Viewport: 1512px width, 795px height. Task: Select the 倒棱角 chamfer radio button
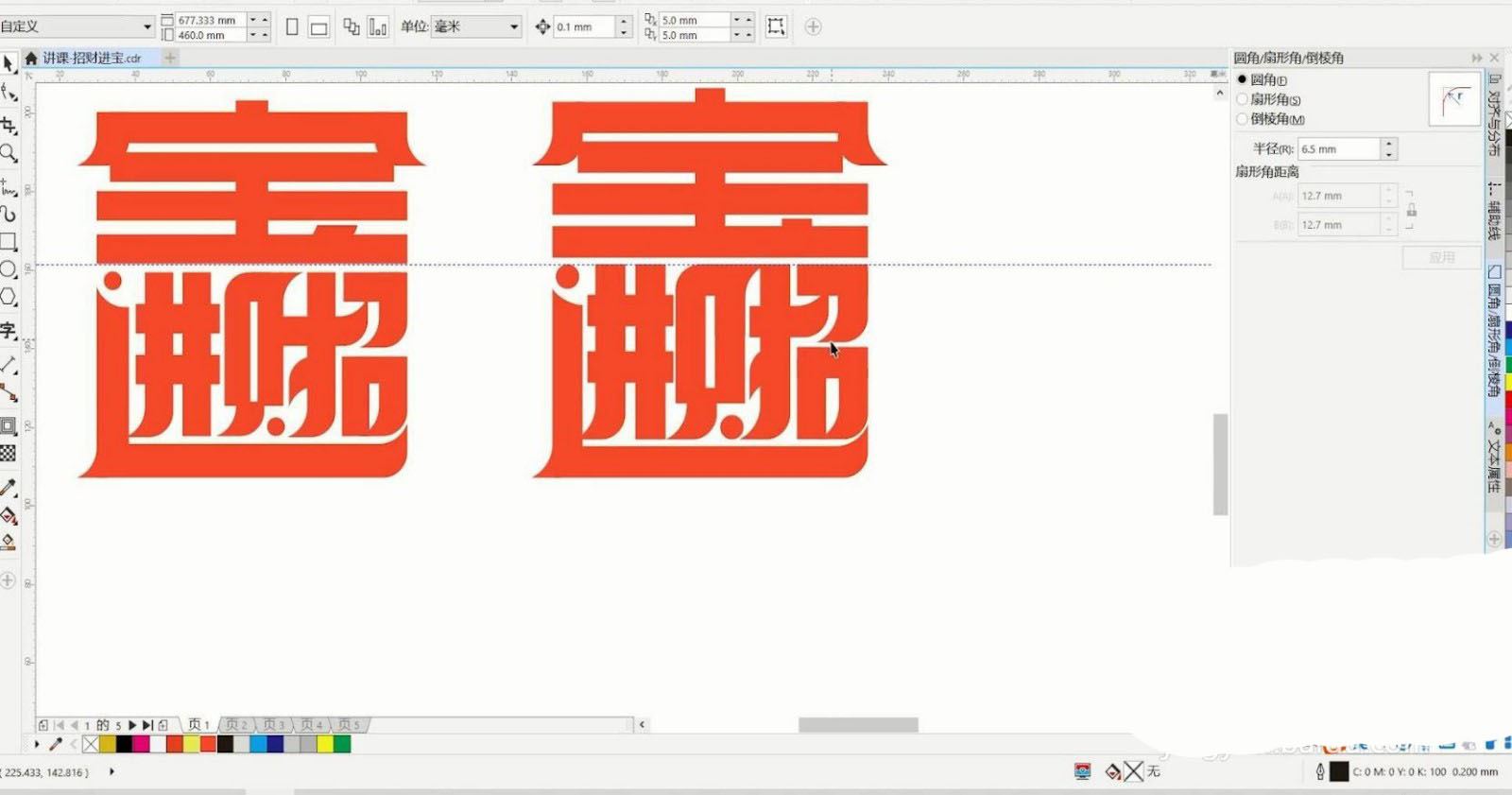[x=1243, y=119]
